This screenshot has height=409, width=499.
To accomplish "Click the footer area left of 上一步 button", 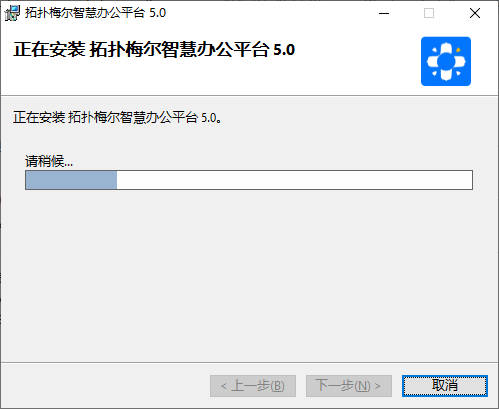I will 105,386.
